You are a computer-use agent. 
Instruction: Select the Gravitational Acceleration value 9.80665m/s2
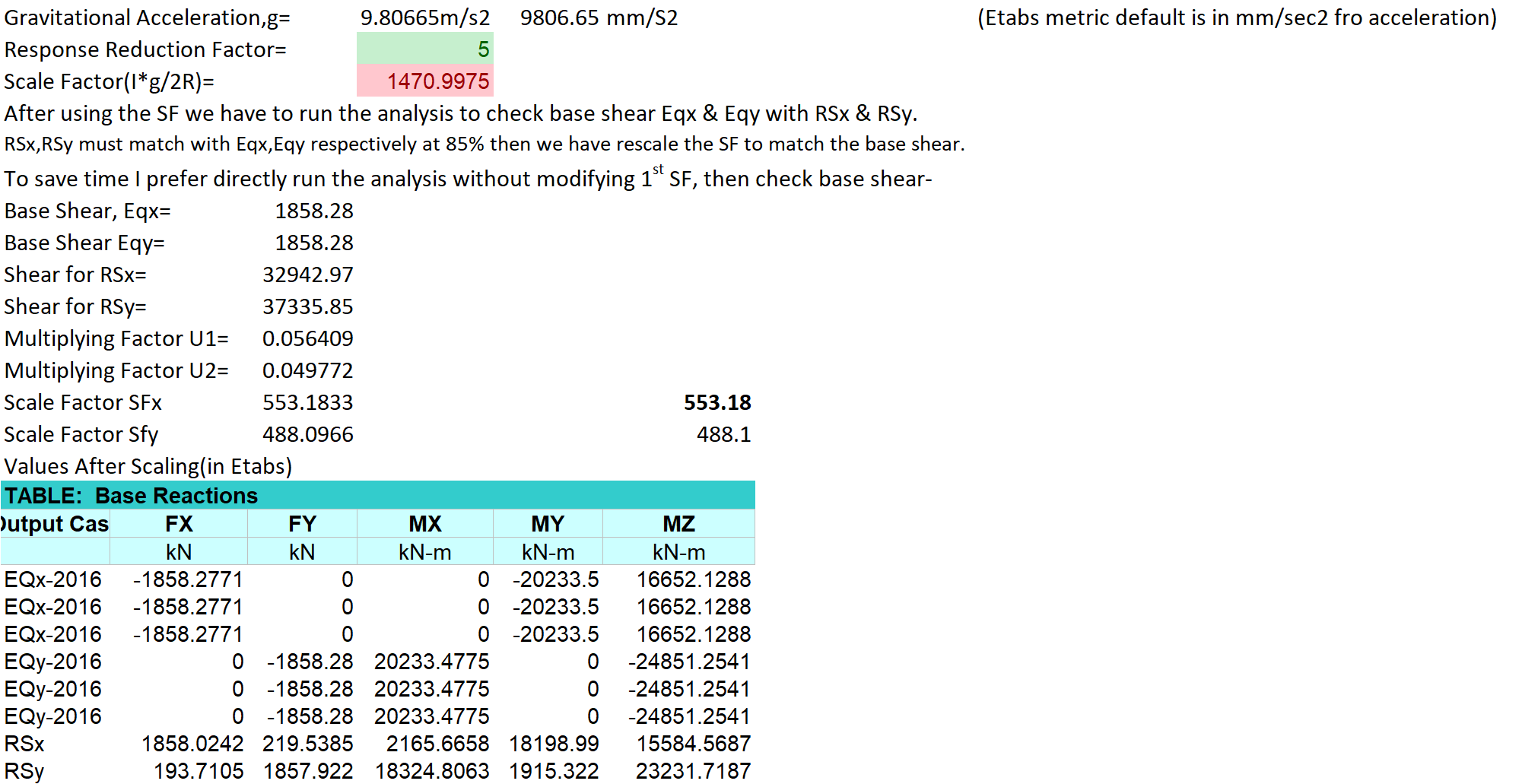click(423, 17)
